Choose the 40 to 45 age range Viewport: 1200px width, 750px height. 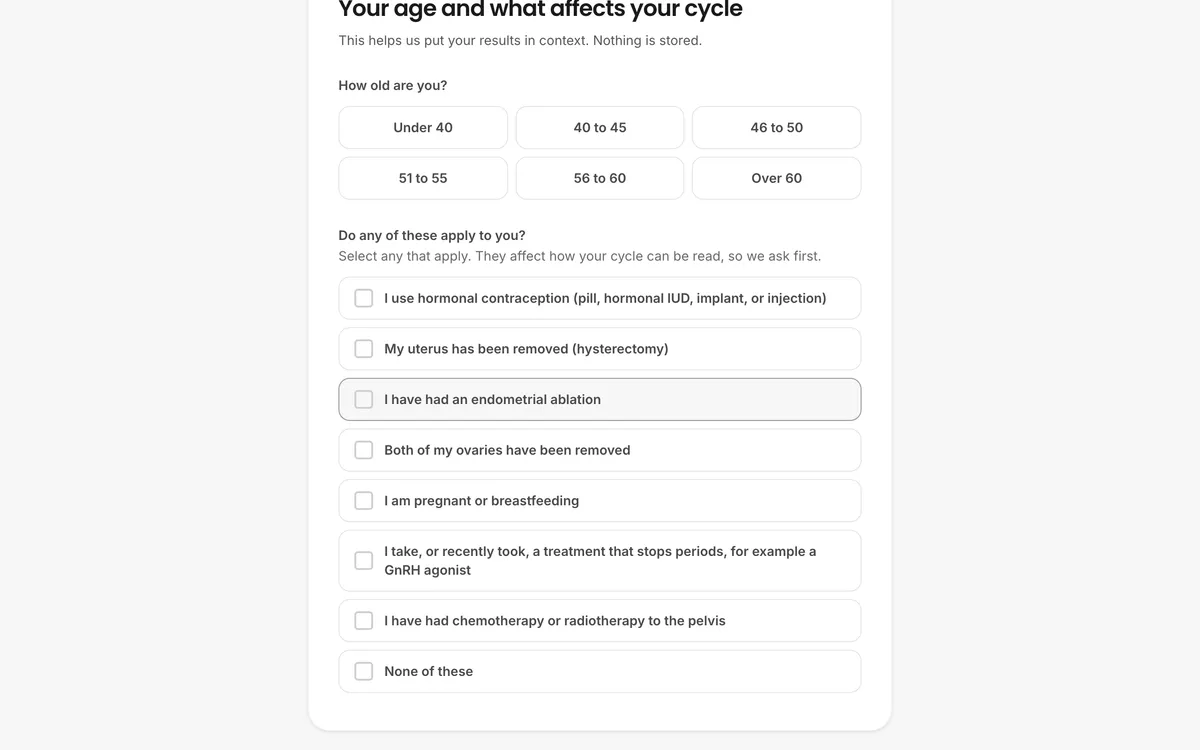[x=600, y=128]
